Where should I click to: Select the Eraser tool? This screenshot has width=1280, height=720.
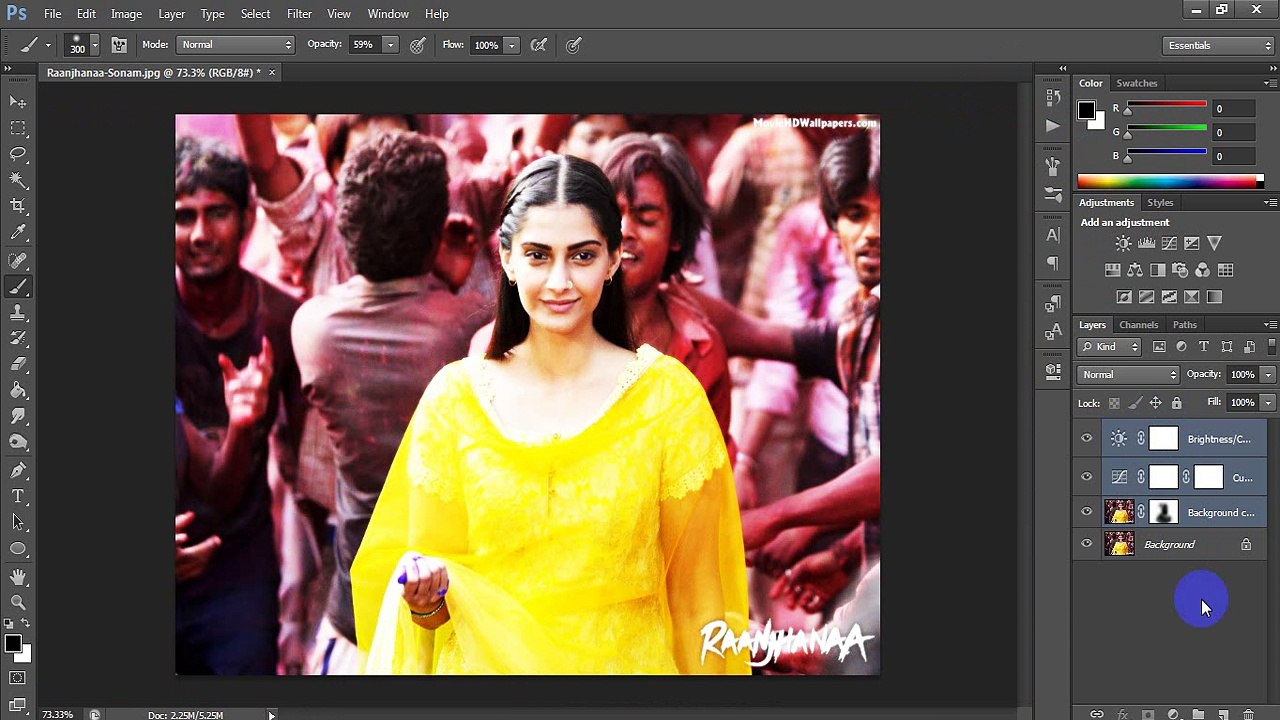[18, 364]
